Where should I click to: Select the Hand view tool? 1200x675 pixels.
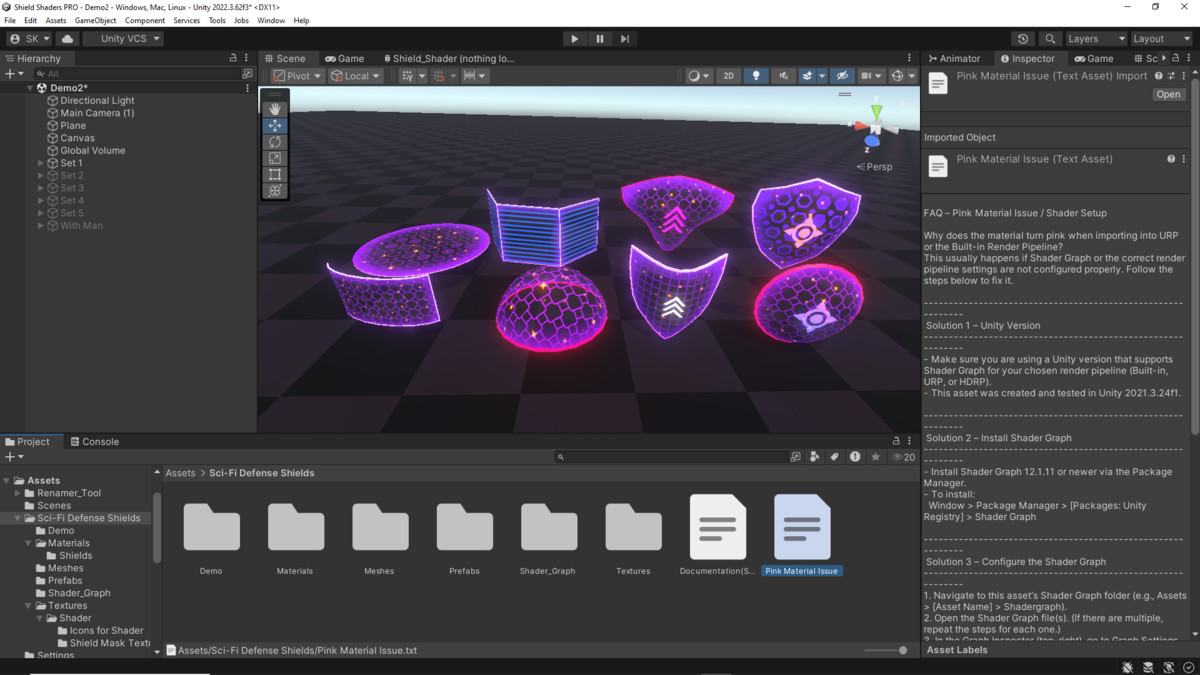(275, 108)
